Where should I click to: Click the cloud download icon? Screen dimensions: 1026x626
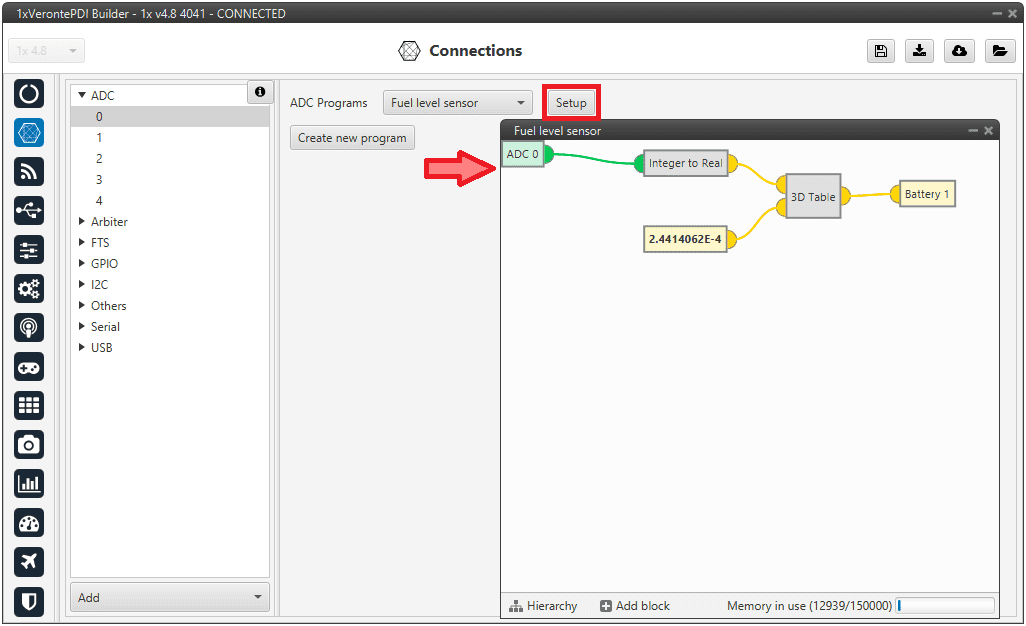[959, 51]
